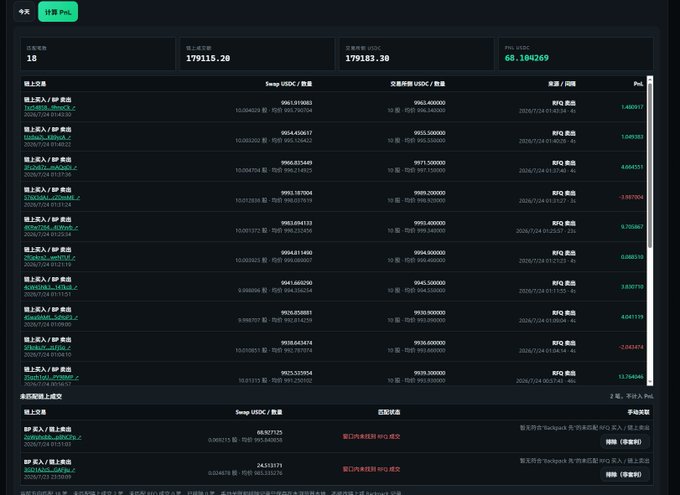Select the on-chain volume value 179115.20

click(x=208, y=58)
